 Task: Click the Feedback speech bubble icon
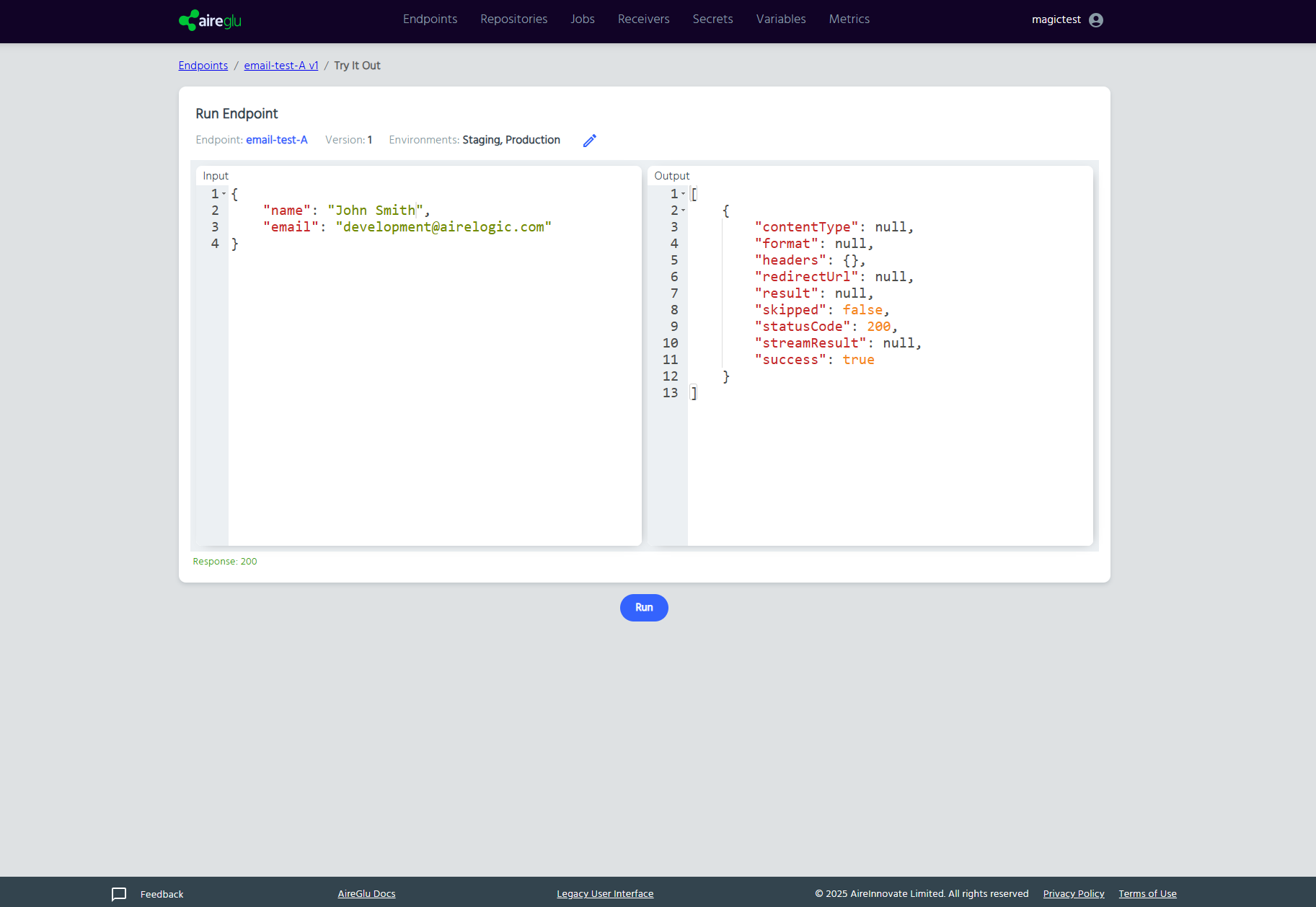(119, 894)
